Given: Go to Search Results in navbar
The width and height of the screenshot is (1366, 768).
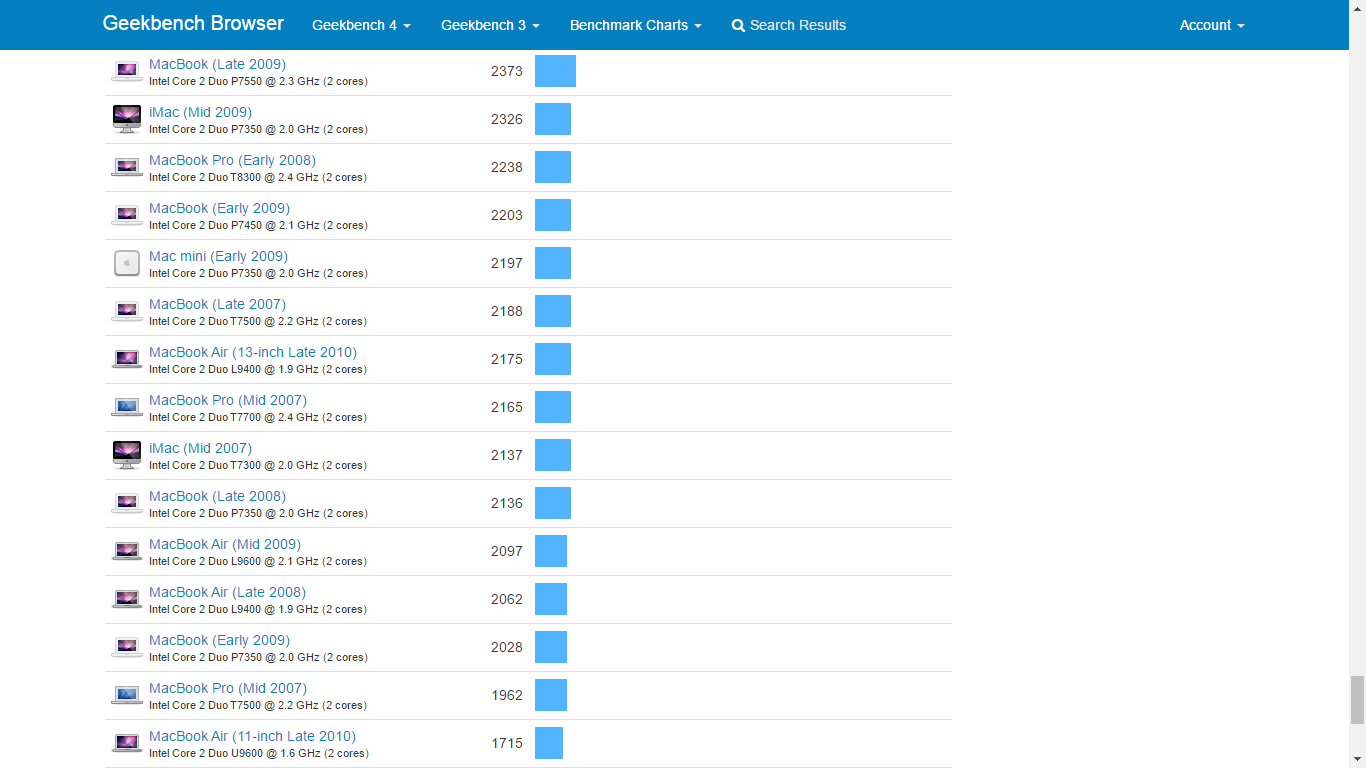Looking at the screenshot, I should [797, 25].
